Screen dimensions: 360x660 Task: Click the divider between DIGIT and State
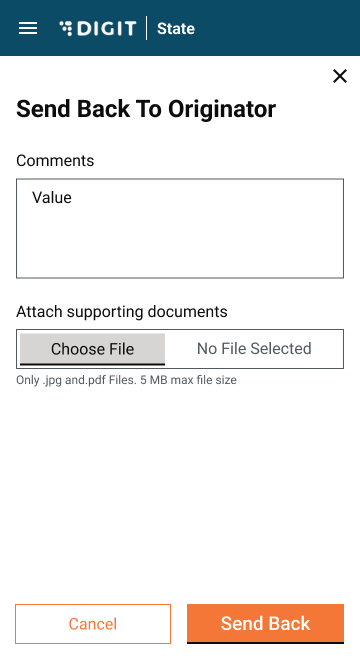[147, 28]
